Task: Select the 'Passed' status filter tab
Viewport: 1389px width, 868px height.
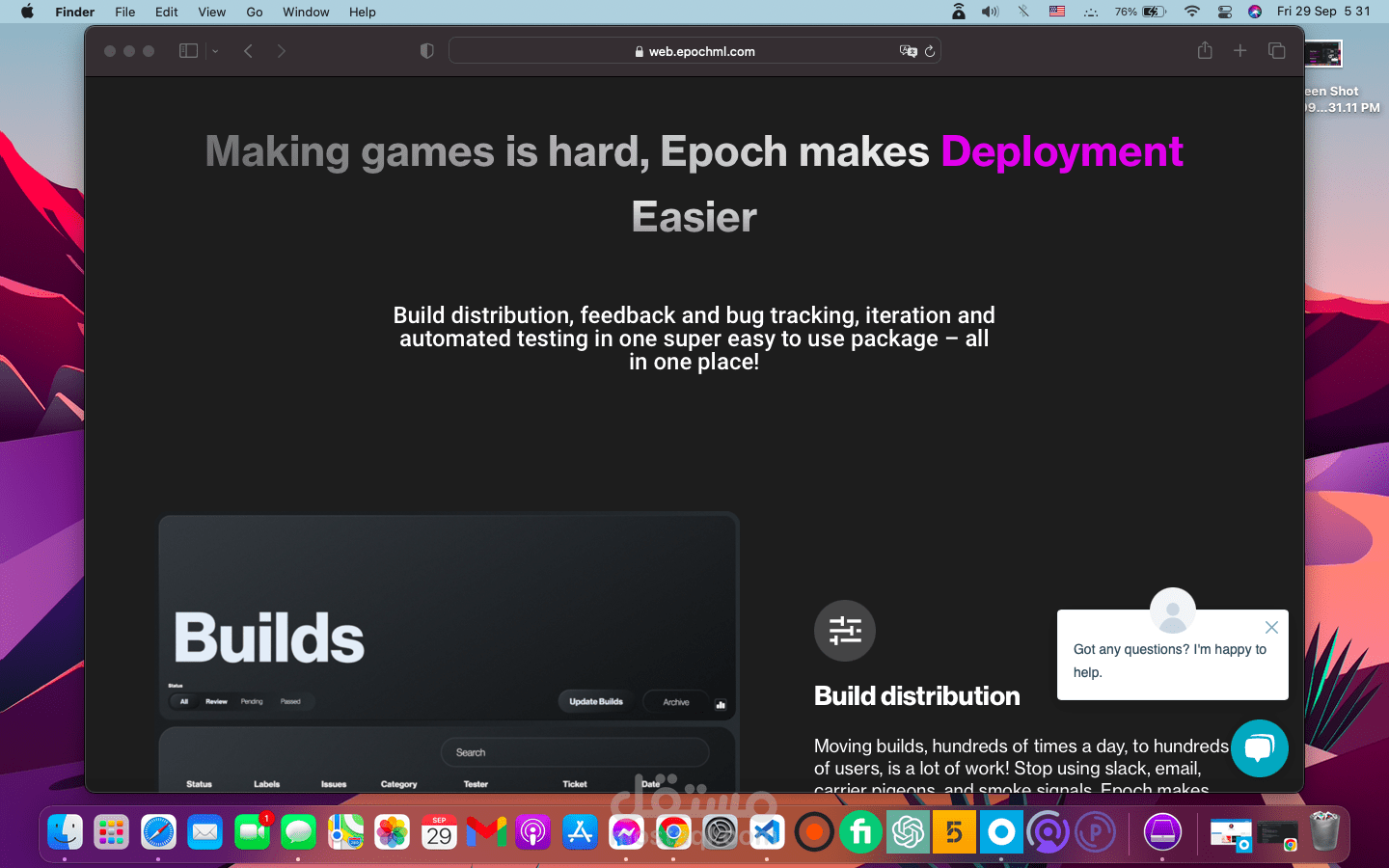Action: [290, 701]
